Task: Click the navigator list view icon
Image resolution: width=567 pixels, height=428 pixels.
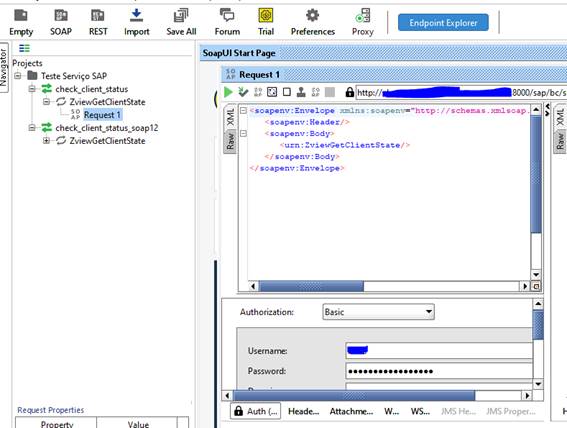Action: coord(24,48)
